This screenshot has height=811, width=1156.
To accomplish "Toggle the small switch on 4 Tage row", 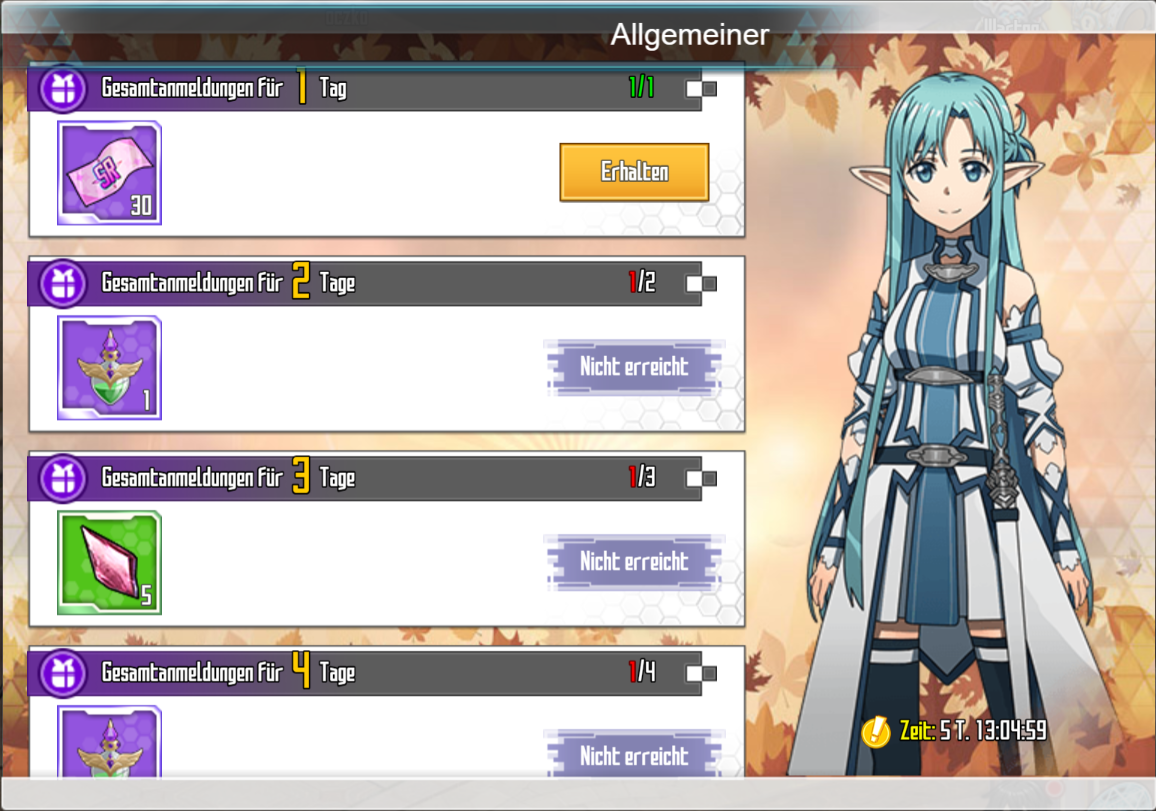I will pos(701,673).
